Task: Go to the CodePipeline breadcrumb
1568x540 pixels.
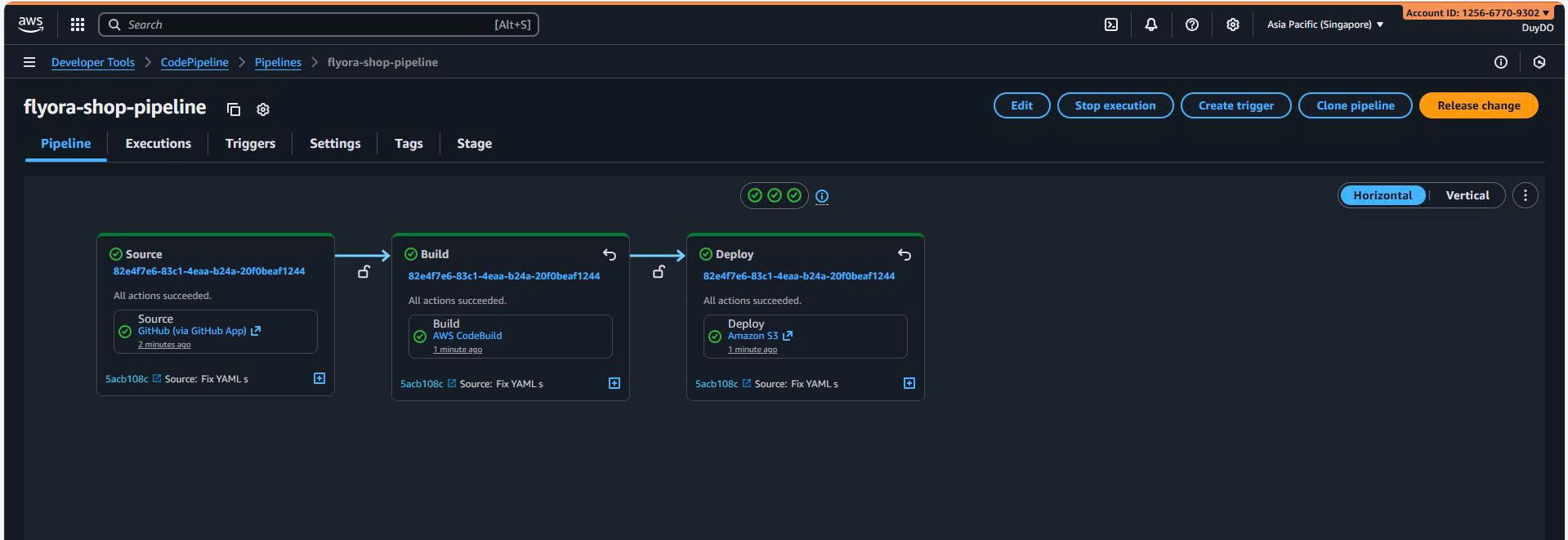Action: pos(194,62)
